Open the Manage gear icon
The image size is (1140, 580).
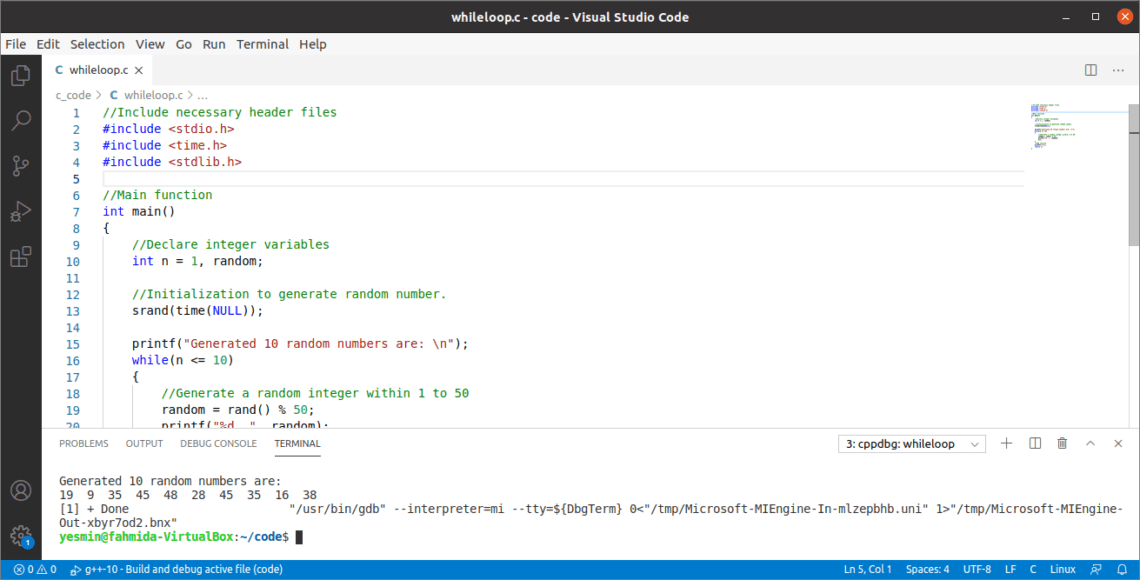tap(20, 533)
